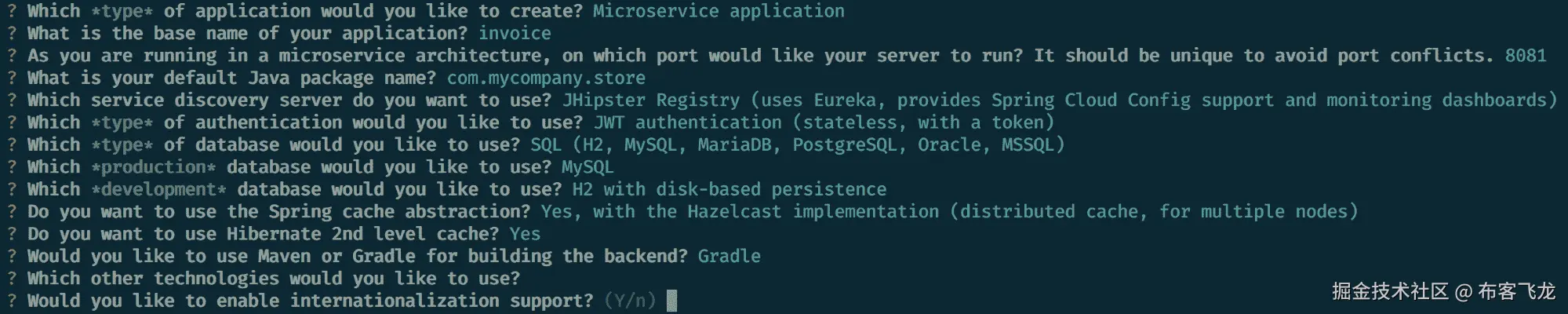Click the port number 8081
1568x314 pixels.
click(1525, 56)
